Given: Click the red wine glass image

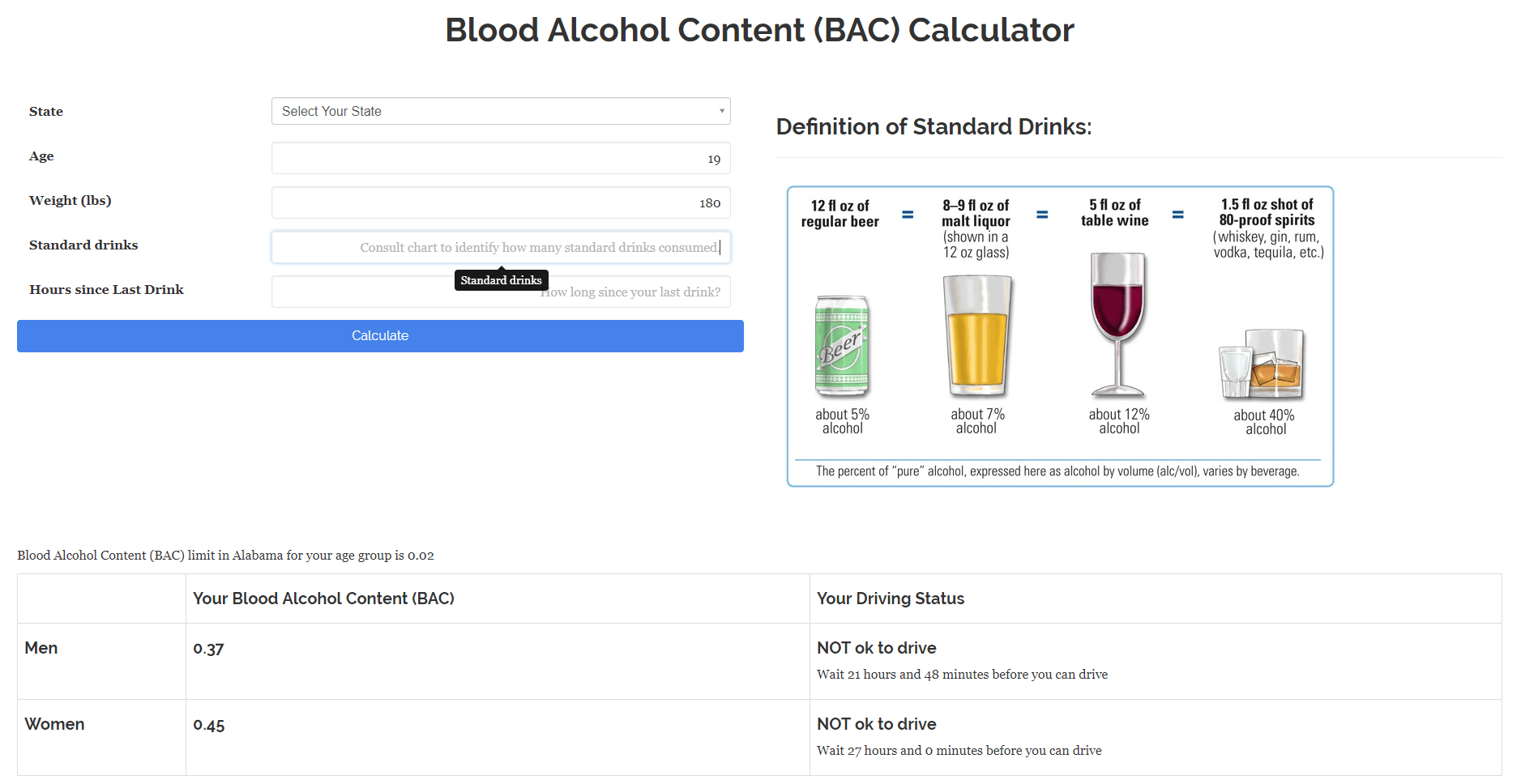Looking at the screenshot, I should click(1118, 324).
